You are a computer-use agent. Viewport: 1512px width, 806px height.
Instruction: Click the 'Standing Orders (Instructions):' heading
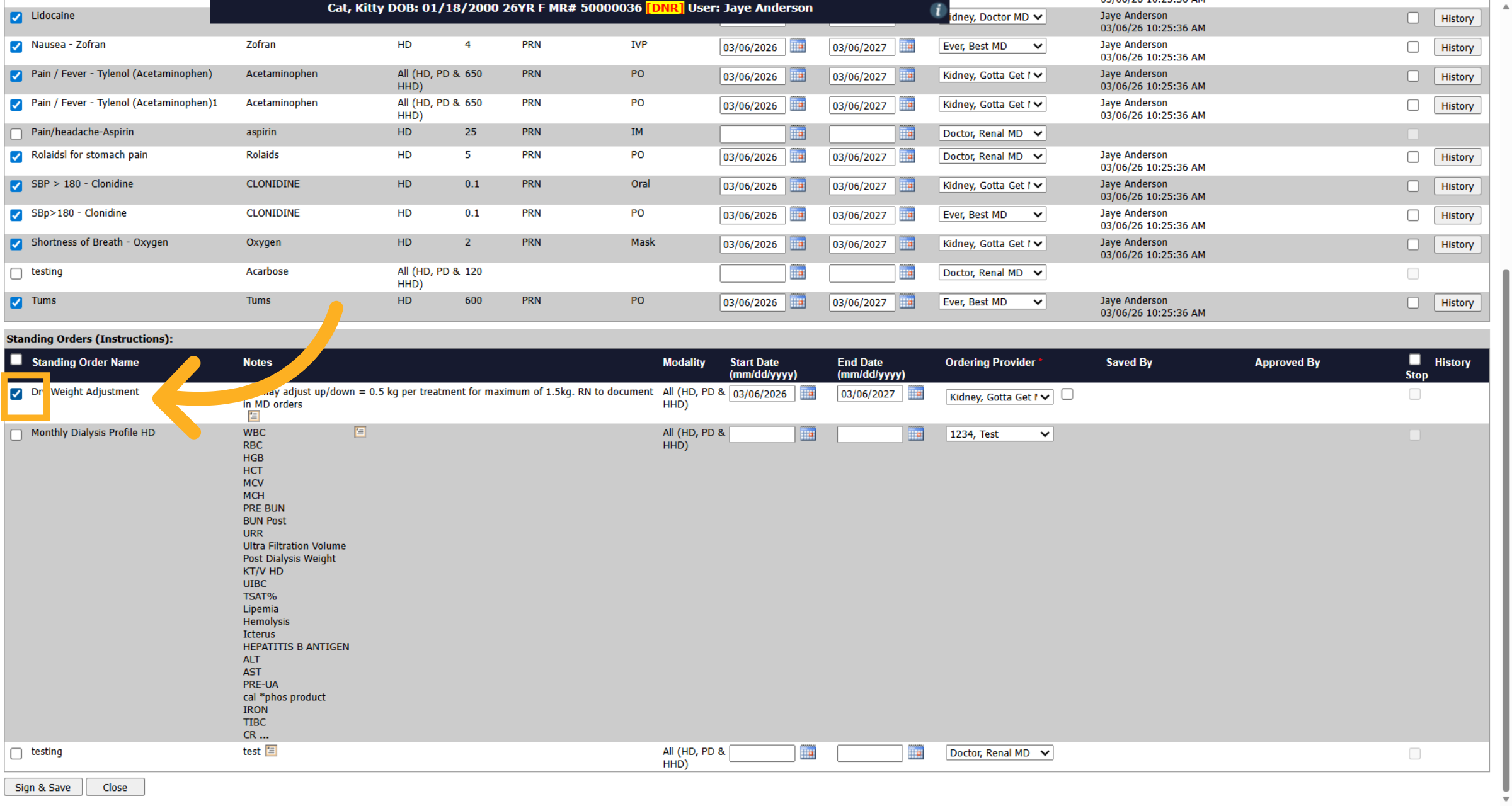(x=89, y=339)
